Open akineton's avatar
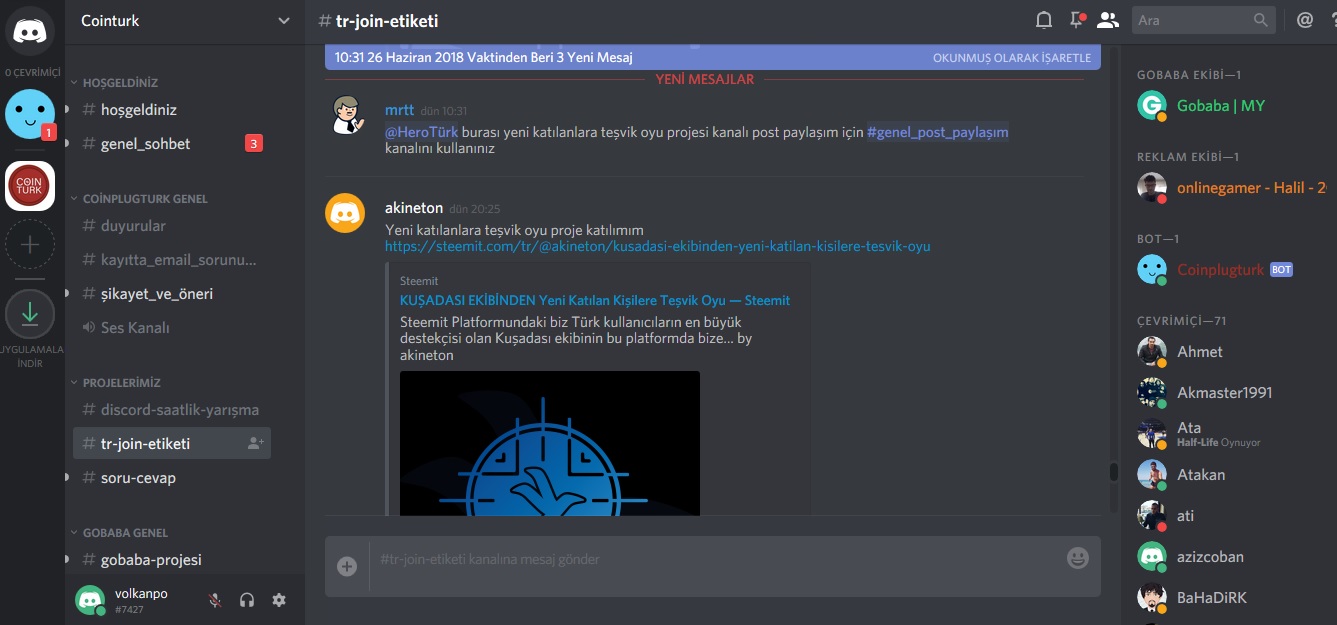 point(345,214)
